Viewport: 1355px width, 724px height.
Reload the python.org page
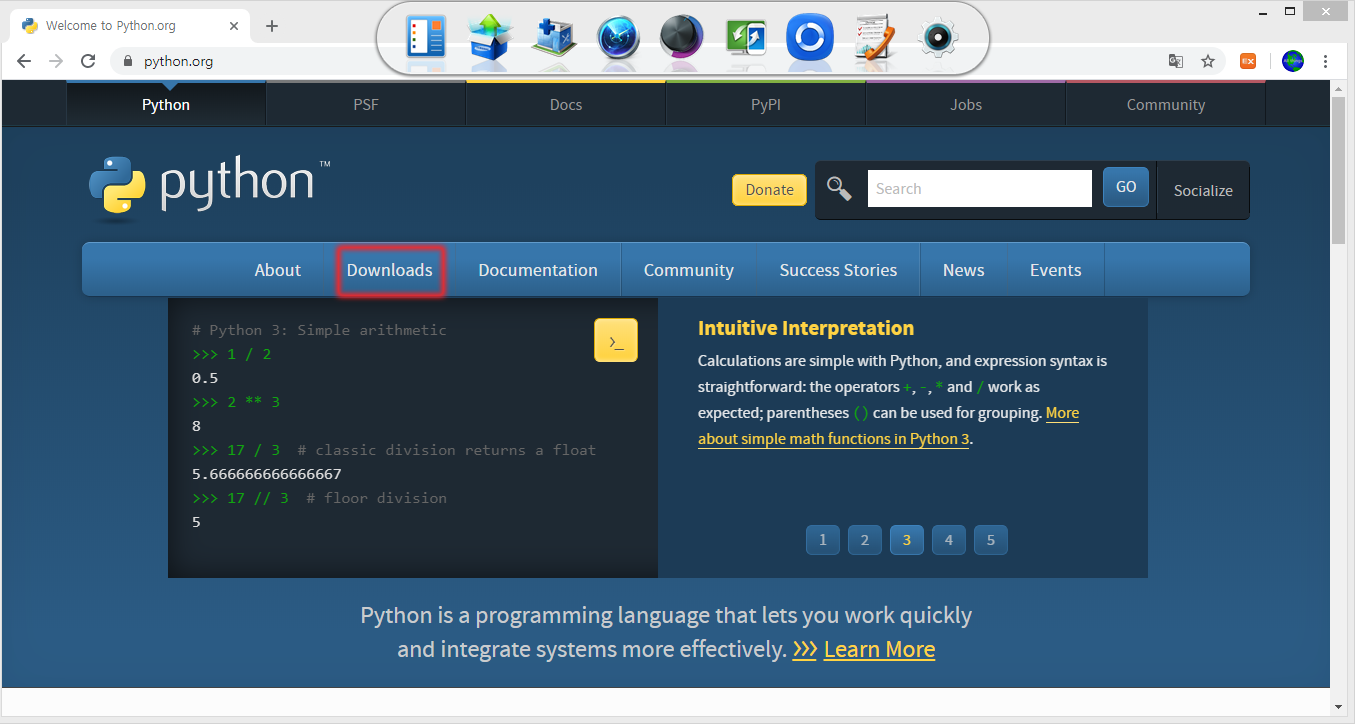[x=88, y=61]
